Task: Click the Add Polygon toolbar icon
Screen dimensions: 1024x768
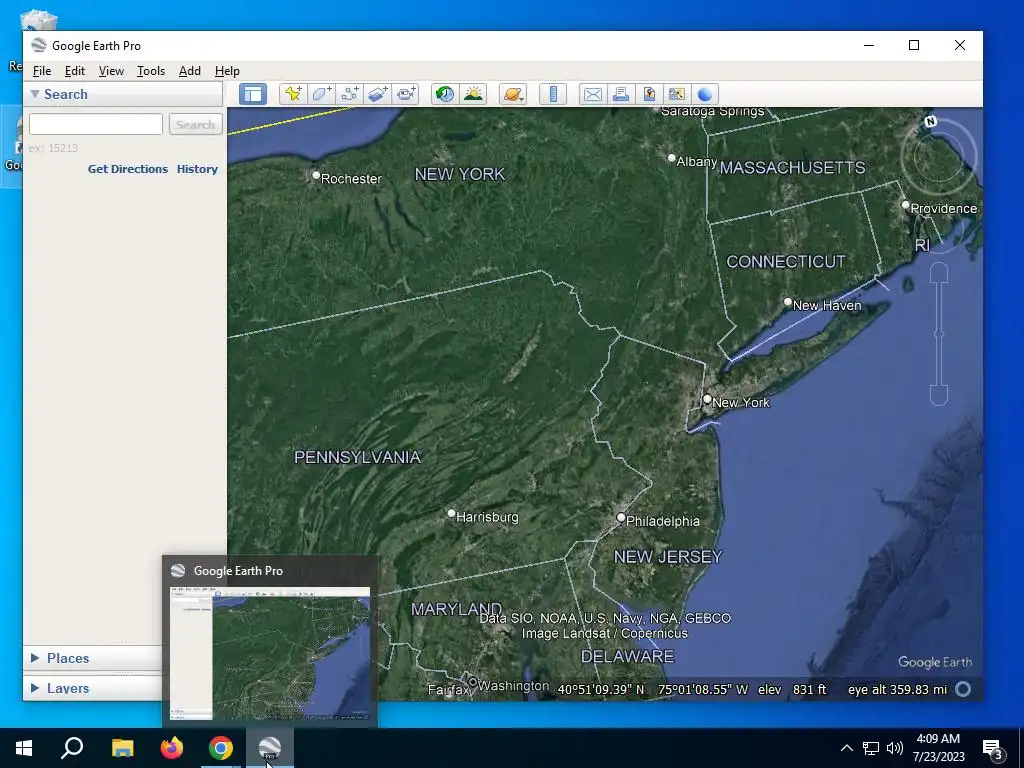Action: pyautogui.click(x=321, y=94)
